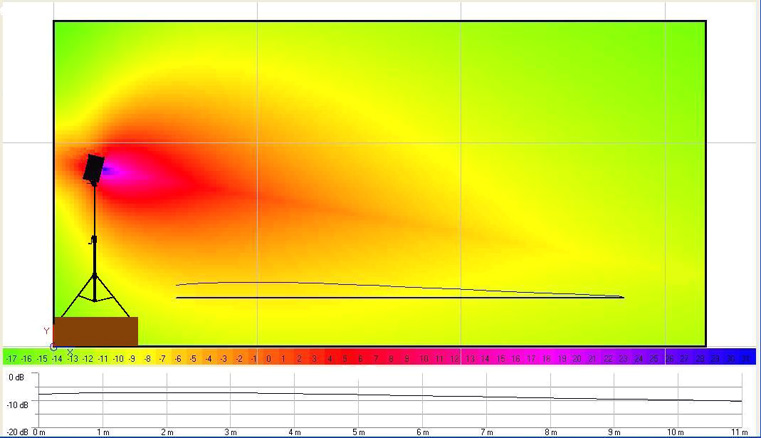Screen dimensions: 761x438
Task: Select the flat audience listening line
Action: (400, 297)
